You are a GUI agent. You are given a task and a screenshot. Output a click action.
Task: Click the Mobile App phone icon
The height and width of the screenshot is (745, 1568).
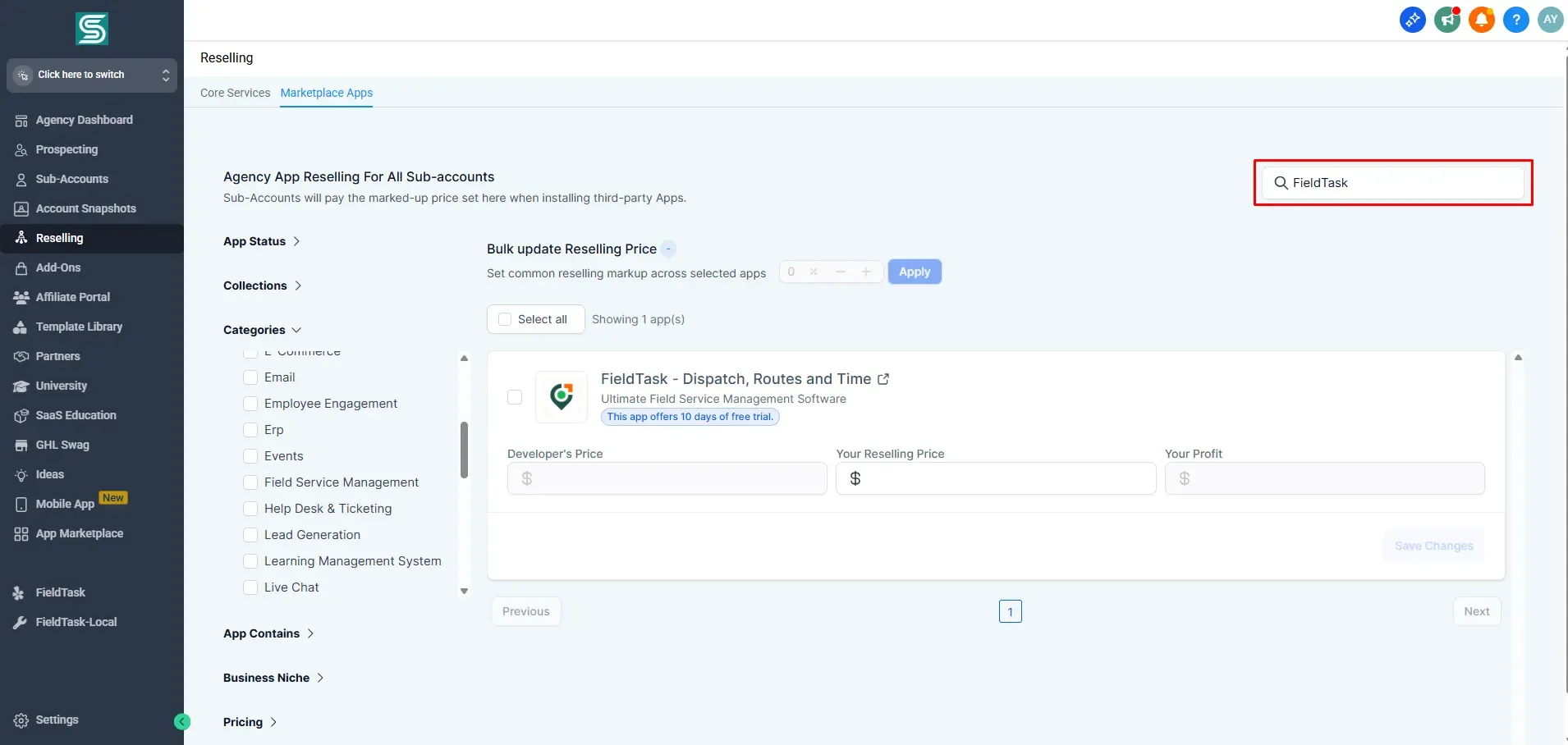click(21, 505)
